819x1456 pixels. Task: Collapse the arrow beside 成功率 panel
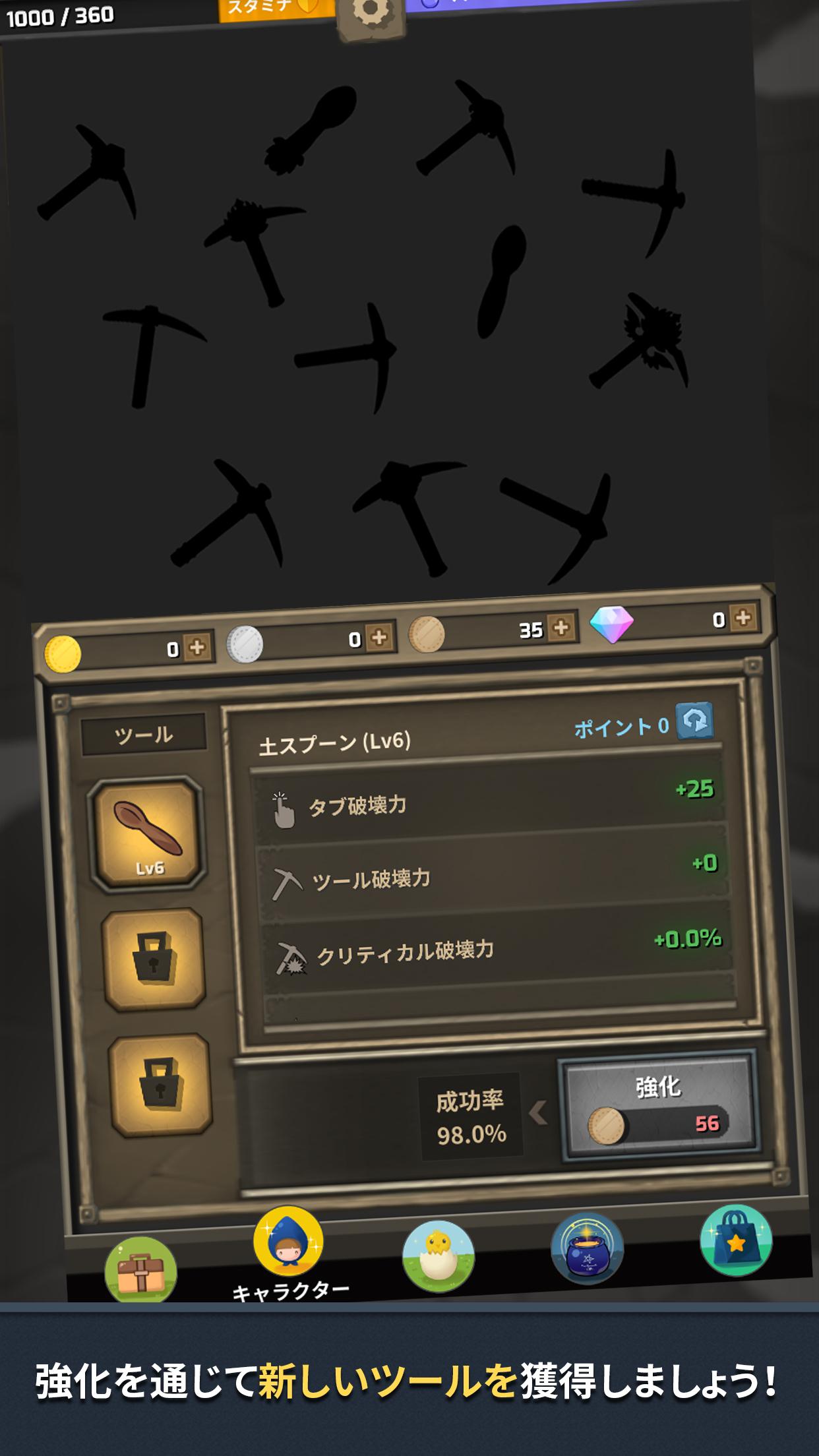[537, 1114]
